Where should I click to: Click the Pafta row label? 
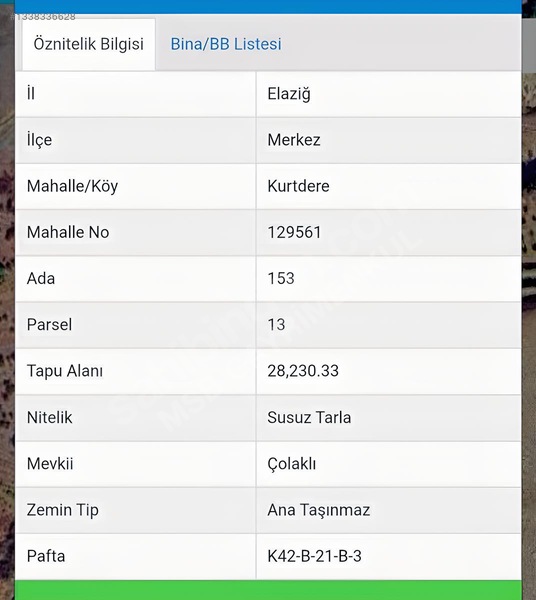click(x=46, y=556)
